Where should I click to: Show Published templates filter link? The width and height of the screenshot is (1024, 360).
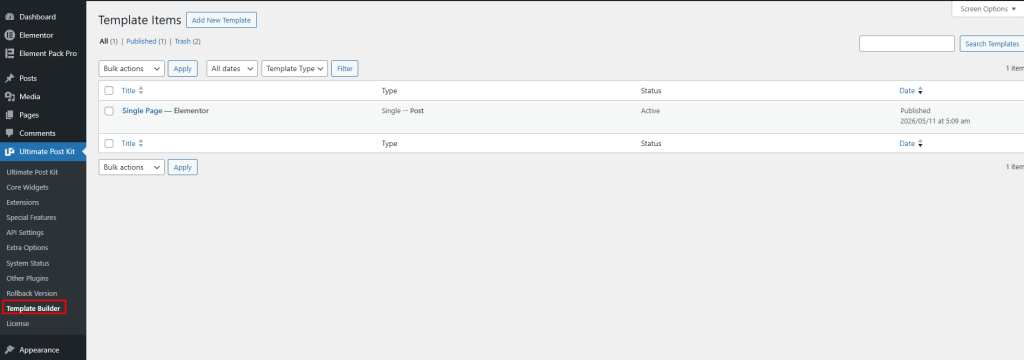[141, 41]
